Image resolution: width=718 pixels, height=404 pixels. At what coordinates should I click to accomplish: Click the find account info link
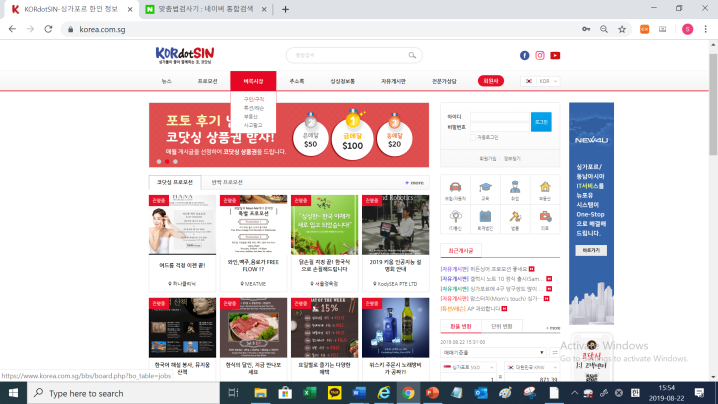pyautogui.click(x=512, y=158)
